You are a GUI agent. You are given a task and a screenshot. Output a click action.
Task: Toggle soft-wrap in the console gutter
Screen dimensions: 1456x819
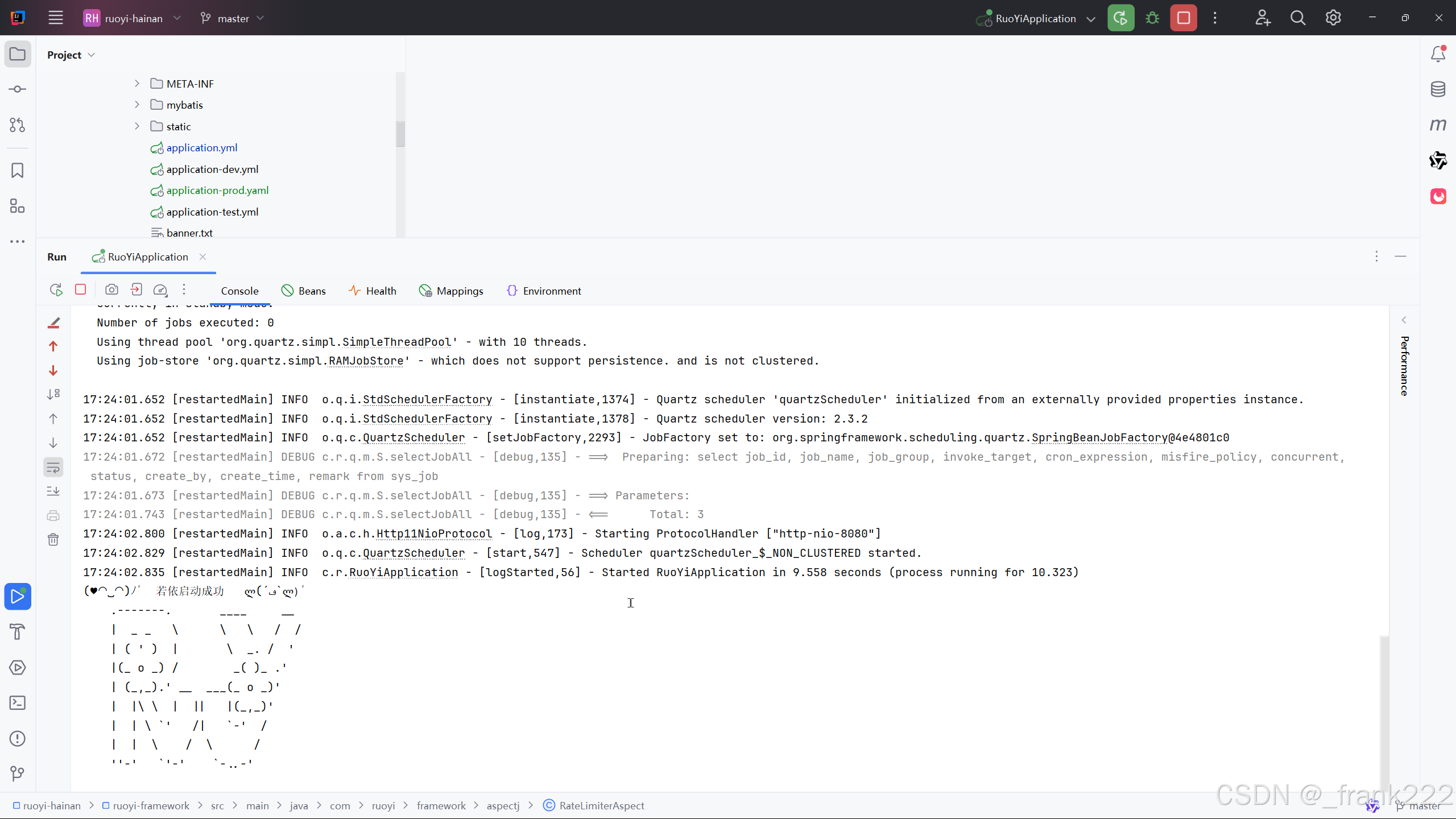53,468
